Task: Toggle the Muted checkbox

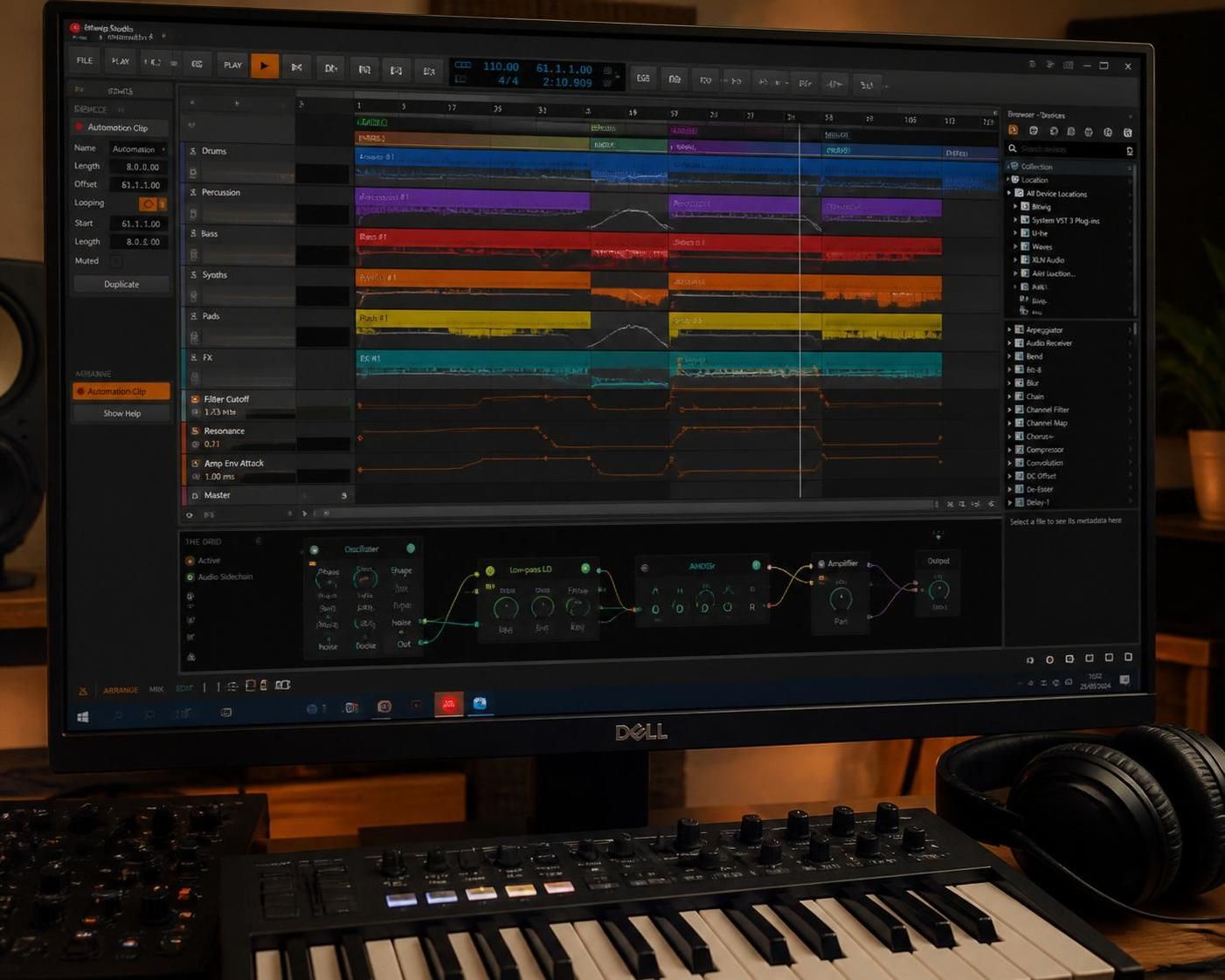Action: coord(116,261)
